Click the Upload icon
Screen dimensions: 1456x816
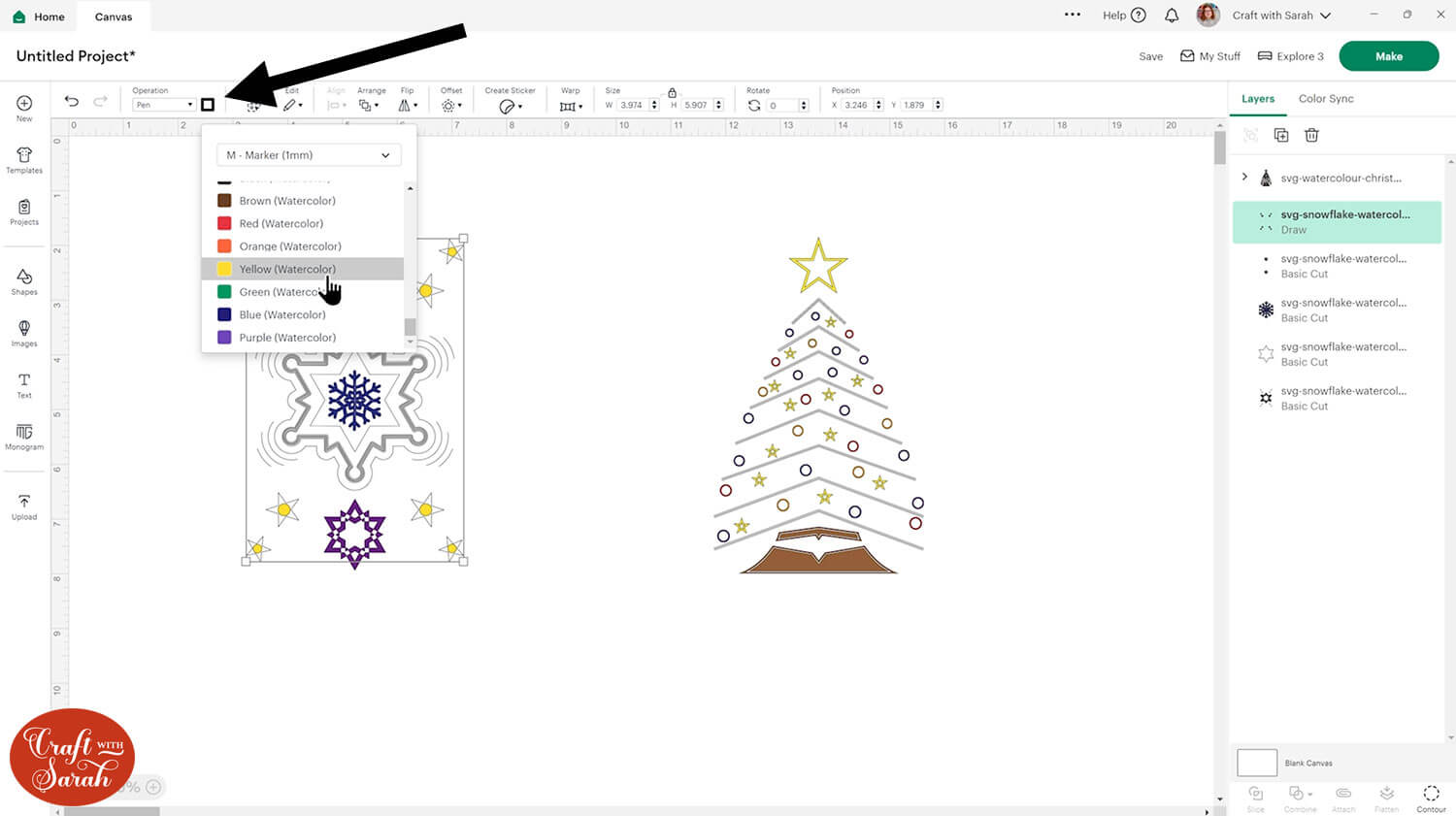[x=24, y=506]
